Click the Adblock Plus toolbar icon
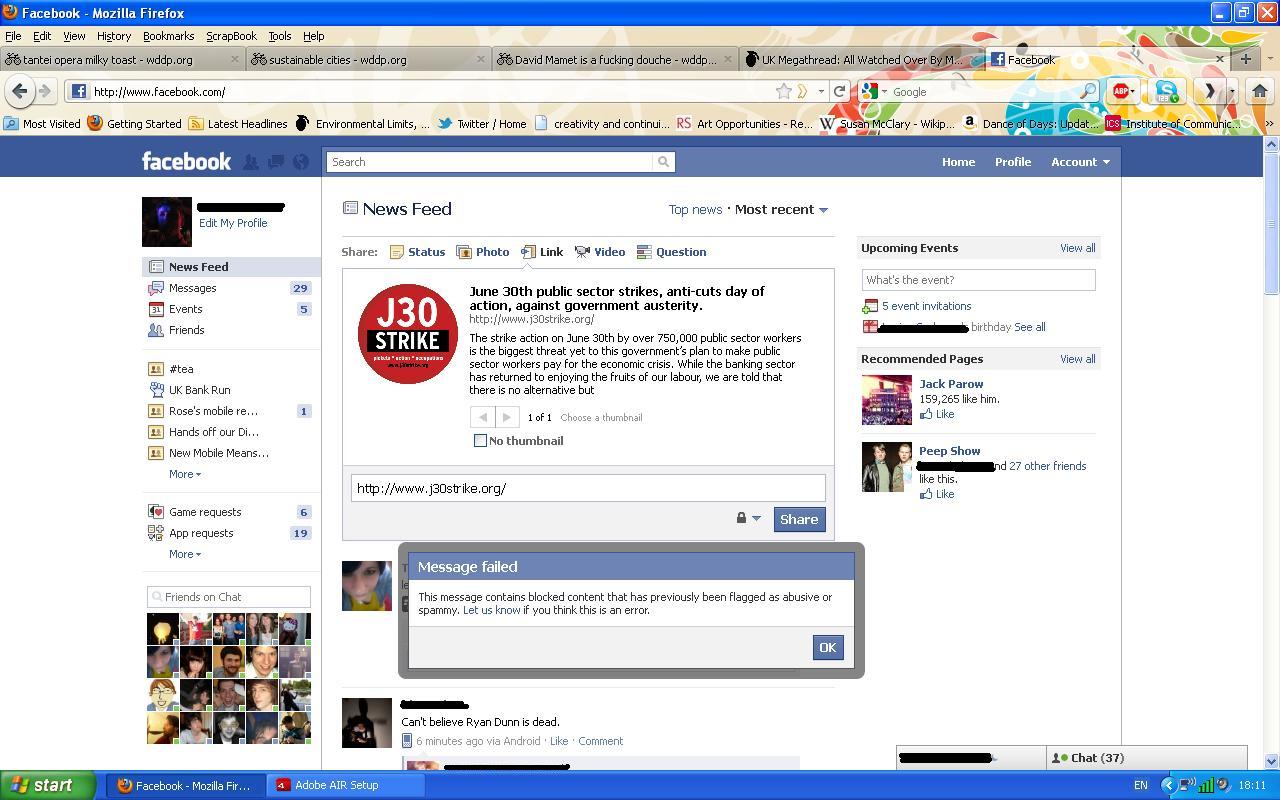Screen dimensions: 1280x800 1121,91
